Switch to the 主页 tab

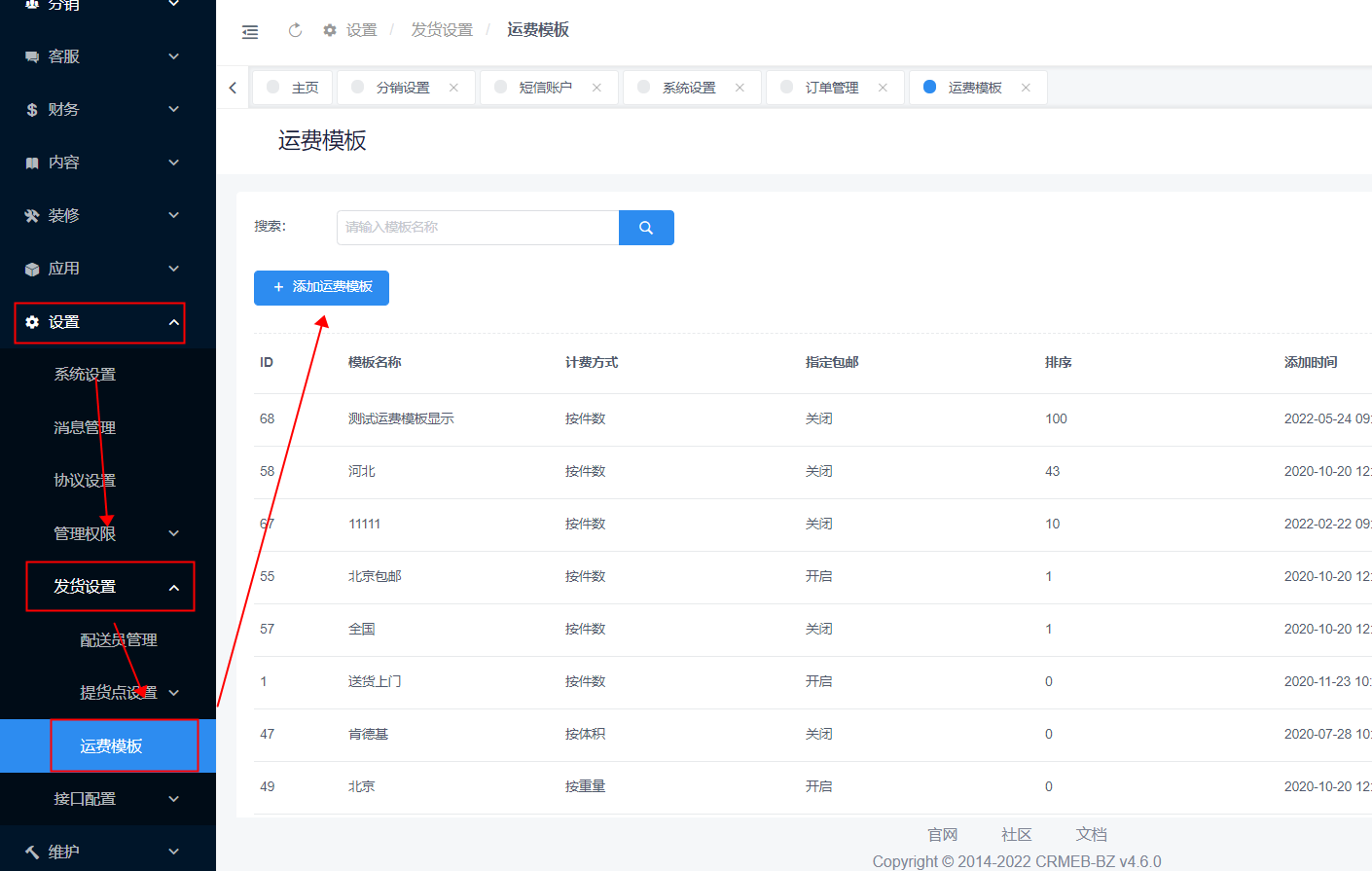292,88
